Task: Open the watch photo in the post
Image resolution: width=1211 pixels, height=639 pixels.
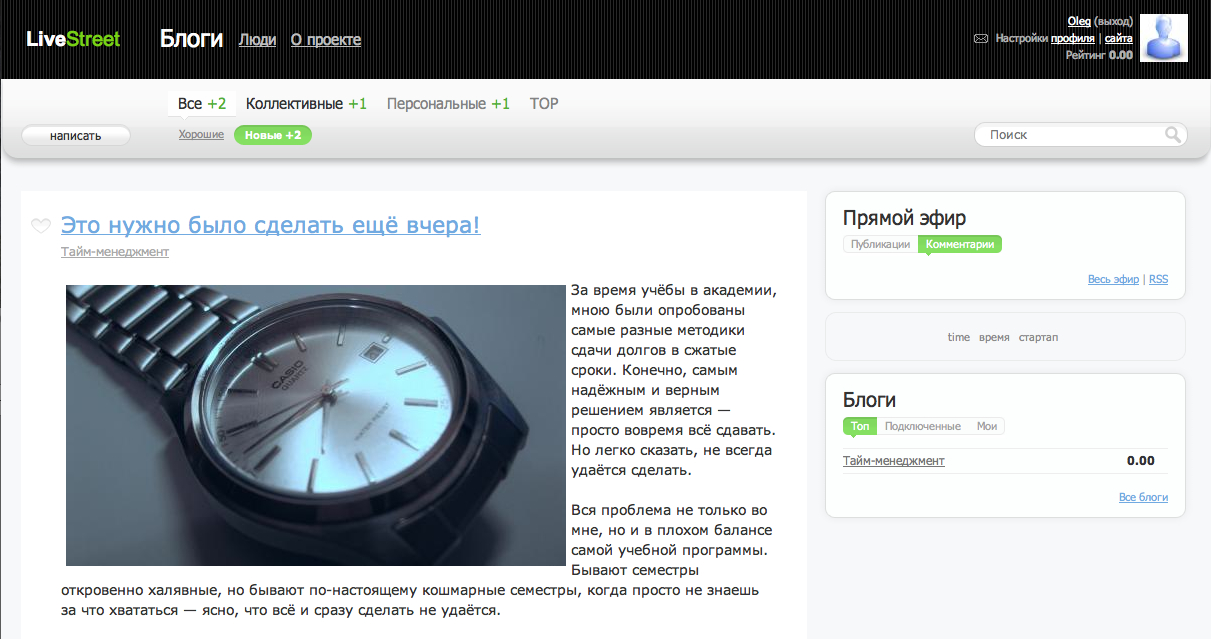Action: [x=316, y=425]
